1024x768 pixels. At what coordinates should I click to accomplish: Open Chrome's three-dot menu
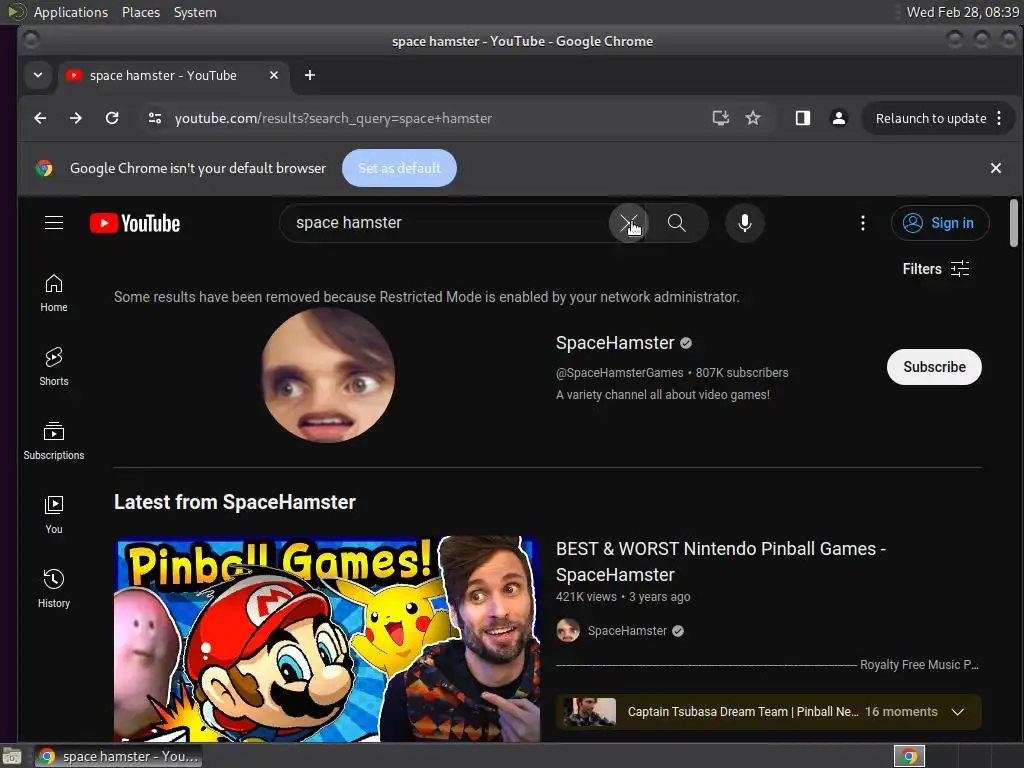pyautogui.click(x=999, y=118)
